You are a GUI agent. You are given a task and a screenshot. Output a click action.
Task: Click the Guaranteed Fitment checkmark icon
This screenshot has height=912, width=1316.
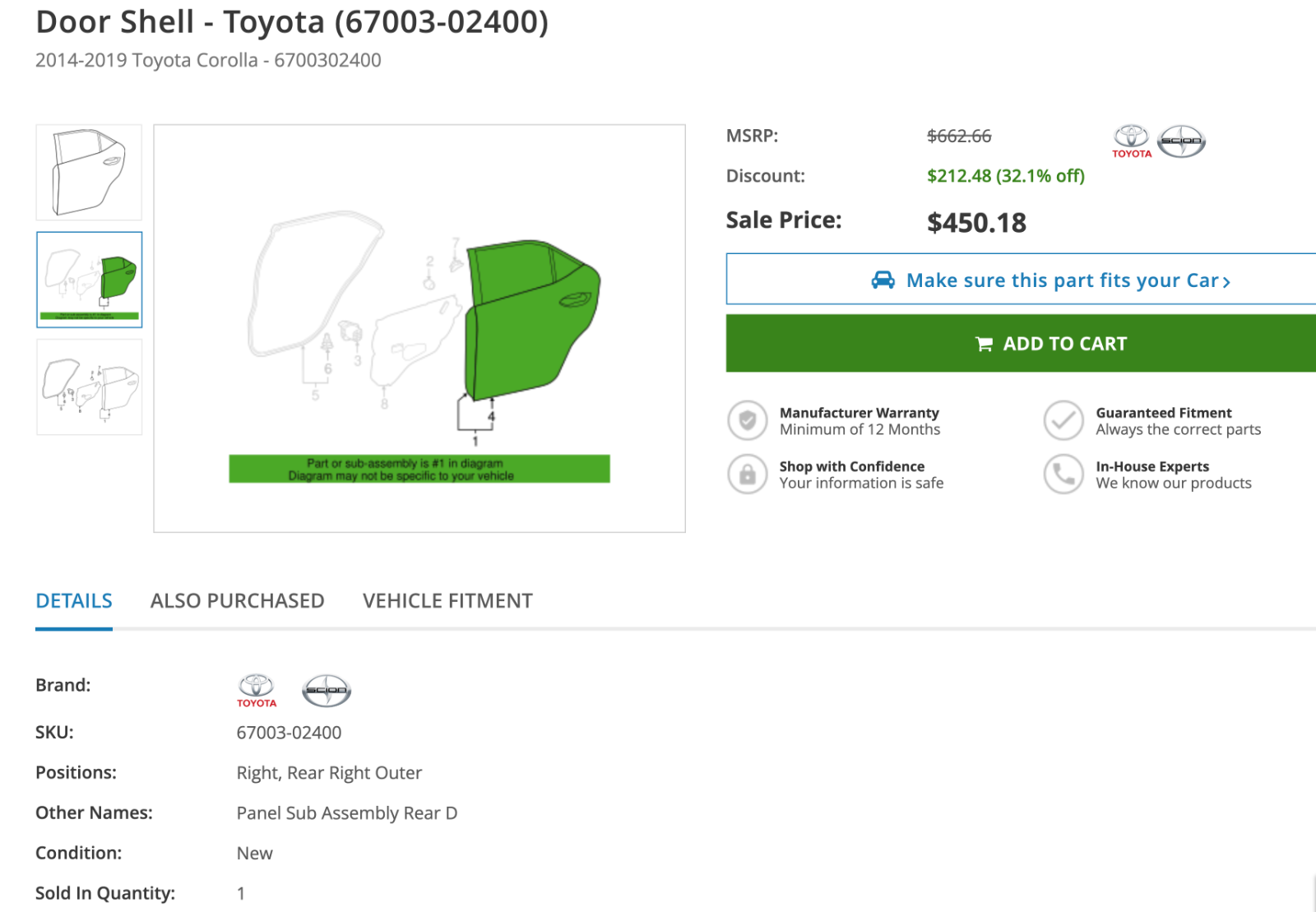[x=1063, y=420]
